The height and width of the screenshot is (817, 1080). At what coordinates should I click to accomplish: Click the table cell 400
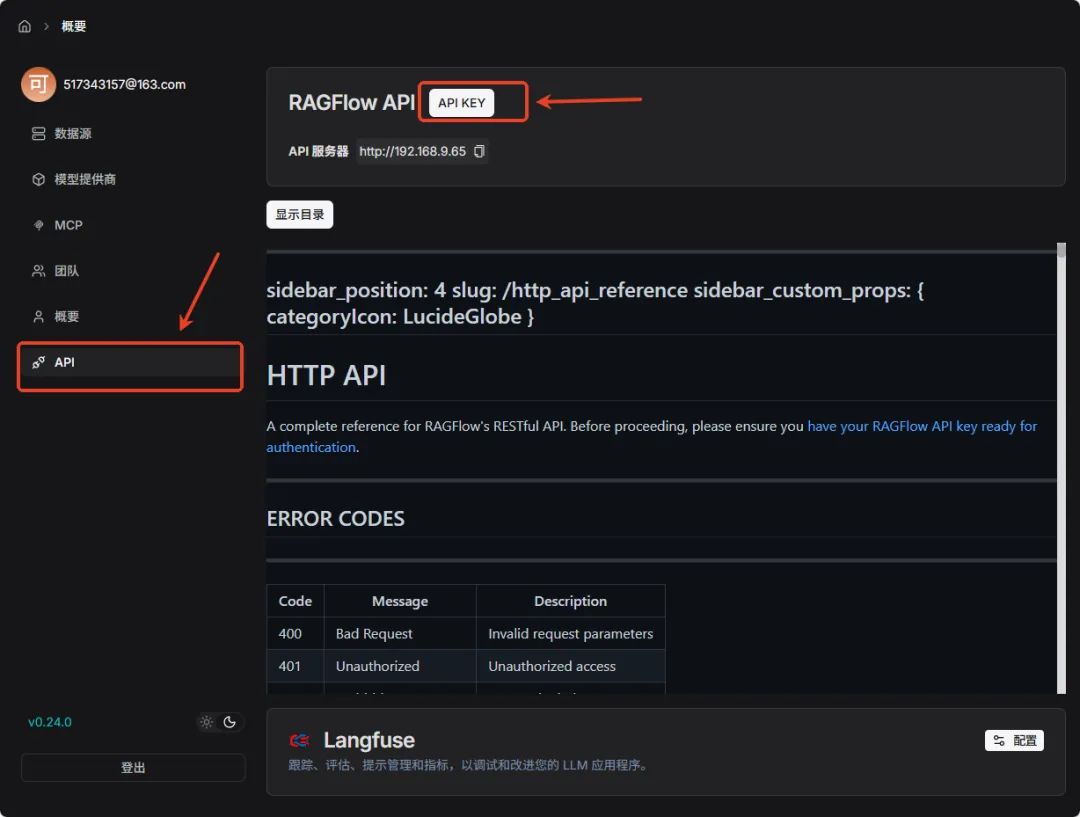(295, 634)
